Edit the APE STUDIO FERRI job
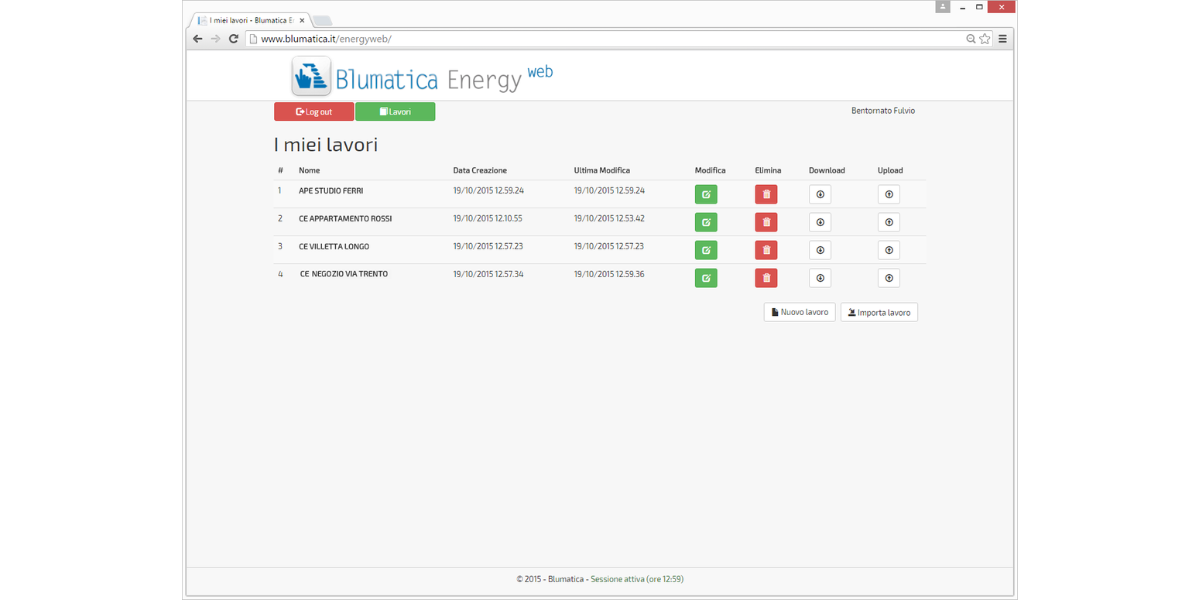The height and width of the screenshot is (600, 1200). tap(706, 194)
